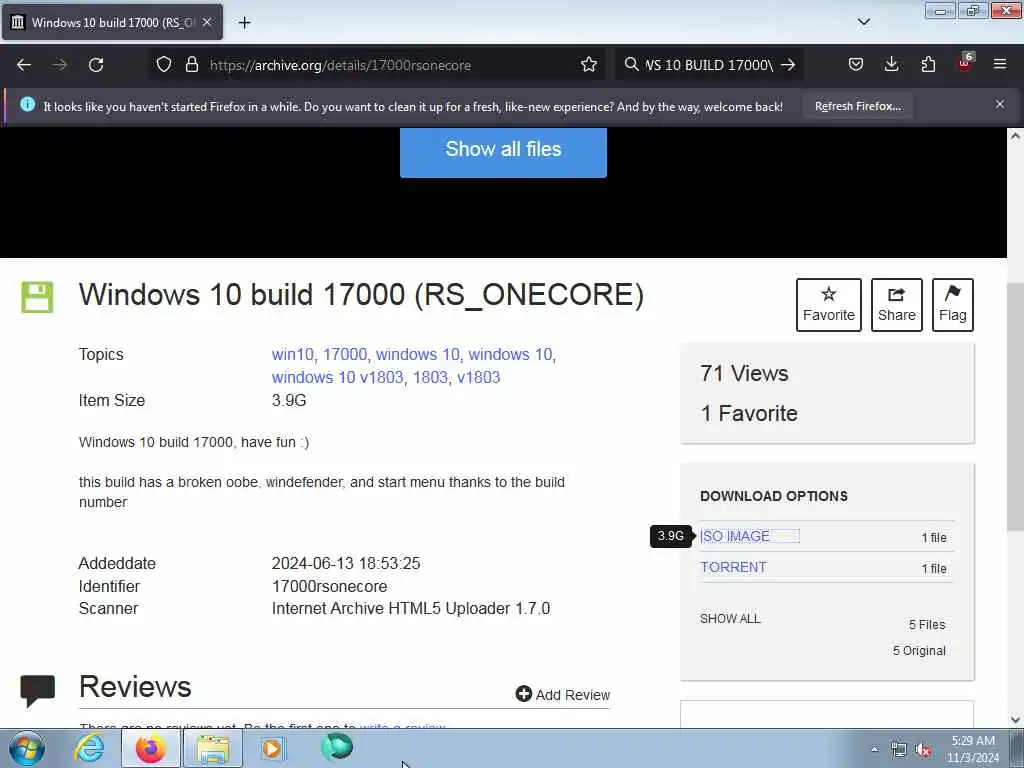Image resolution: width=1024 pixels, height=768 pixels.
Task: Click identifier value 17000rsonecore
Action: pos(330,586)
